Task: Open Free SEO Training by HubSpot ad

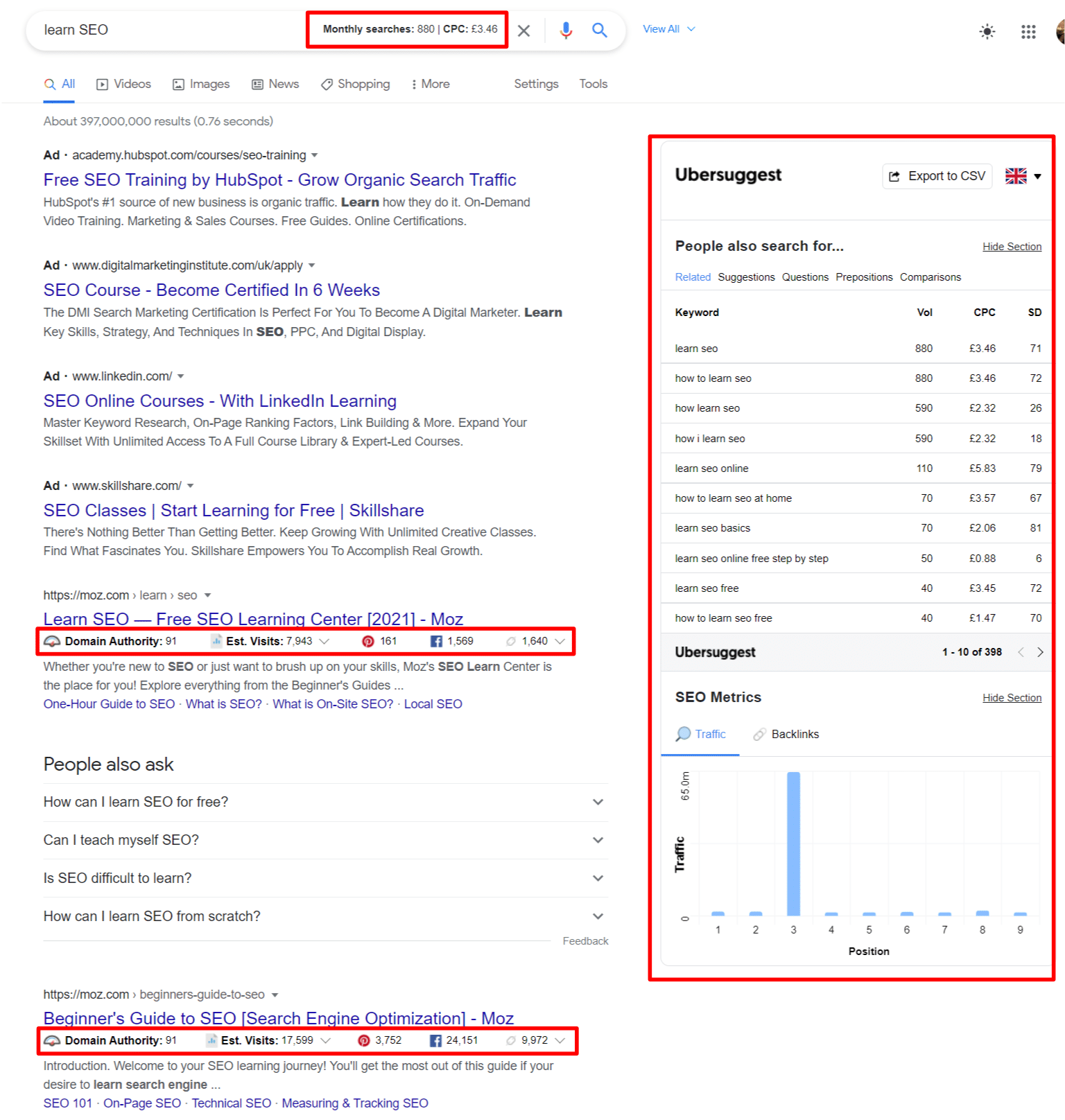Action: [x=279, y=180]
